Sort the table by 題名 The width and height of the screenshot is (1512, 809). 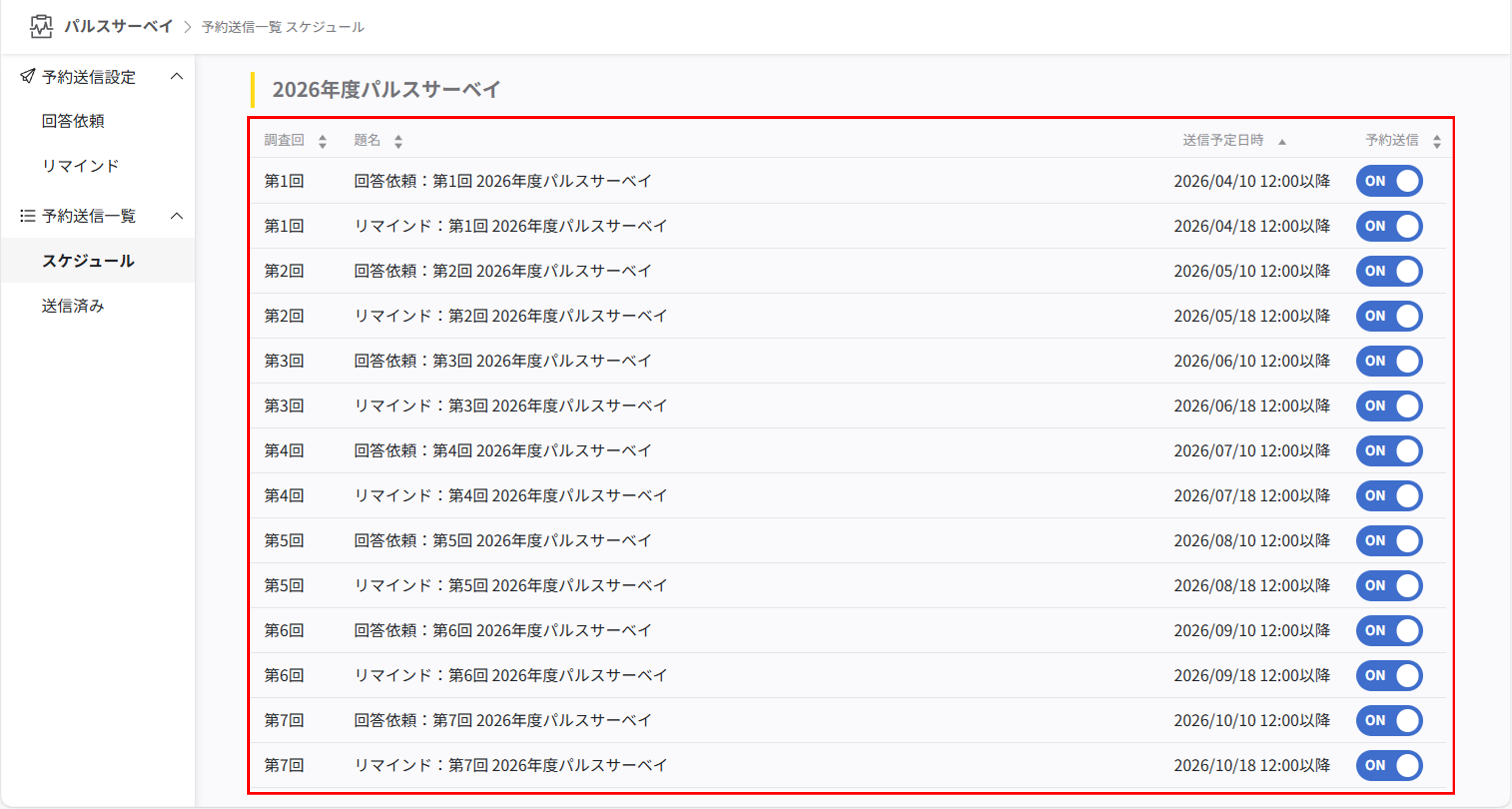[x=399, y=140]
